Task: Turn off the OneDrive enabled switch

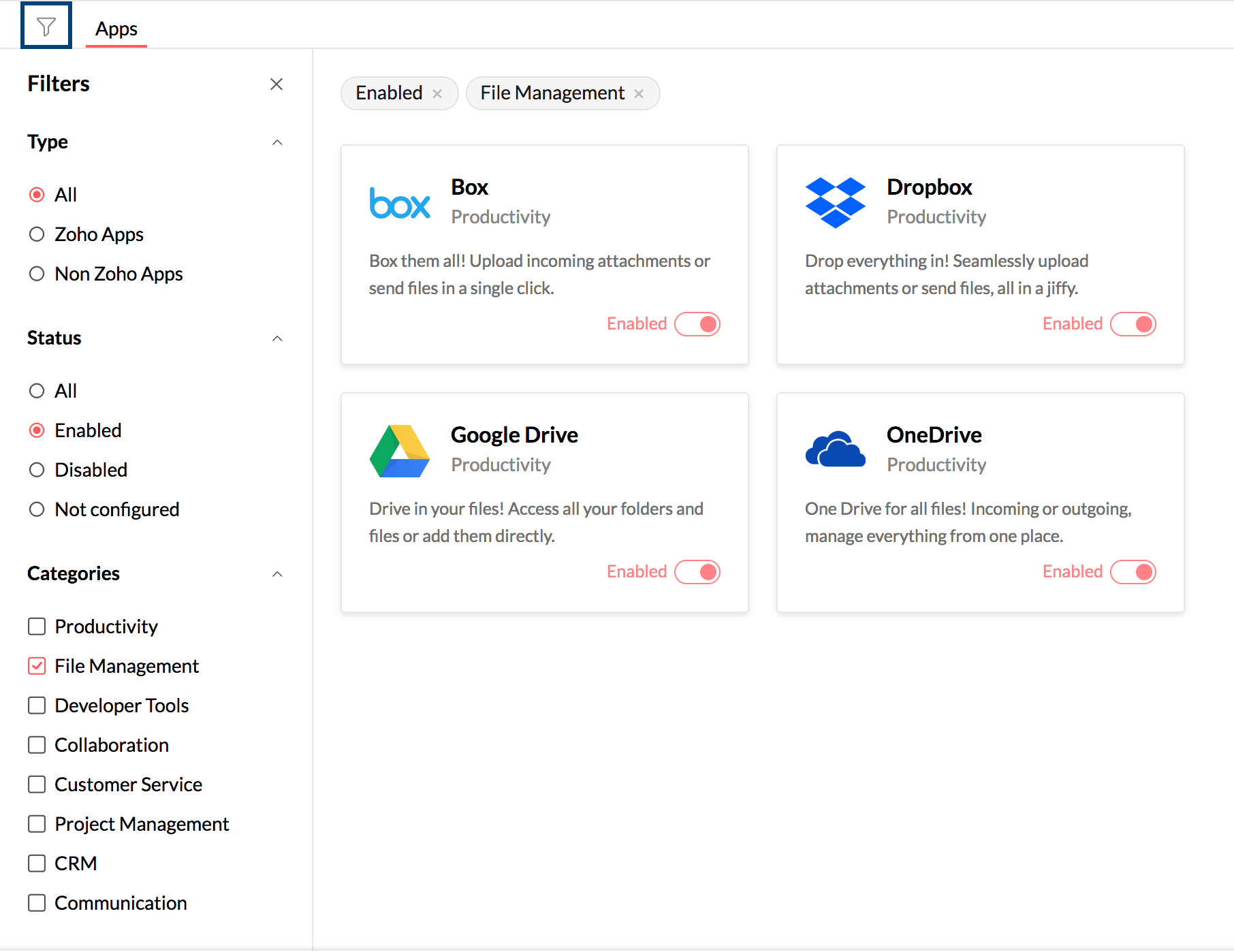Action: pos(1133,572)
